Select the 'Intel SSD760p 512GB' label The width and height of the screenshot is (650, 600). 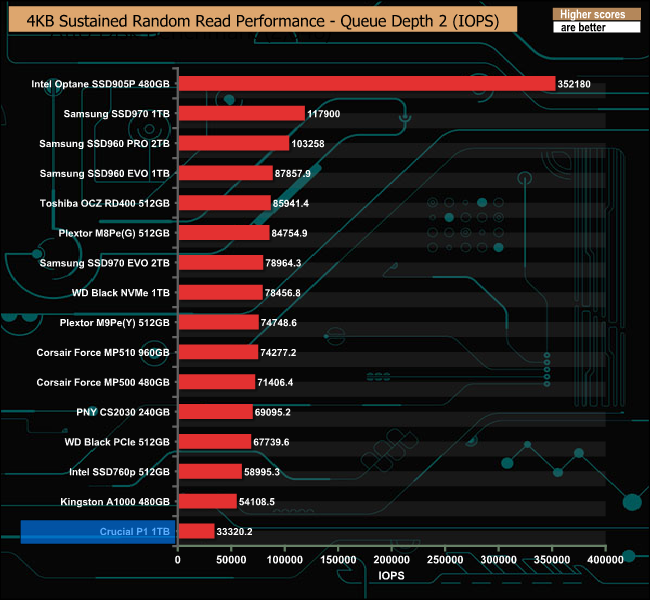point(119,472)
